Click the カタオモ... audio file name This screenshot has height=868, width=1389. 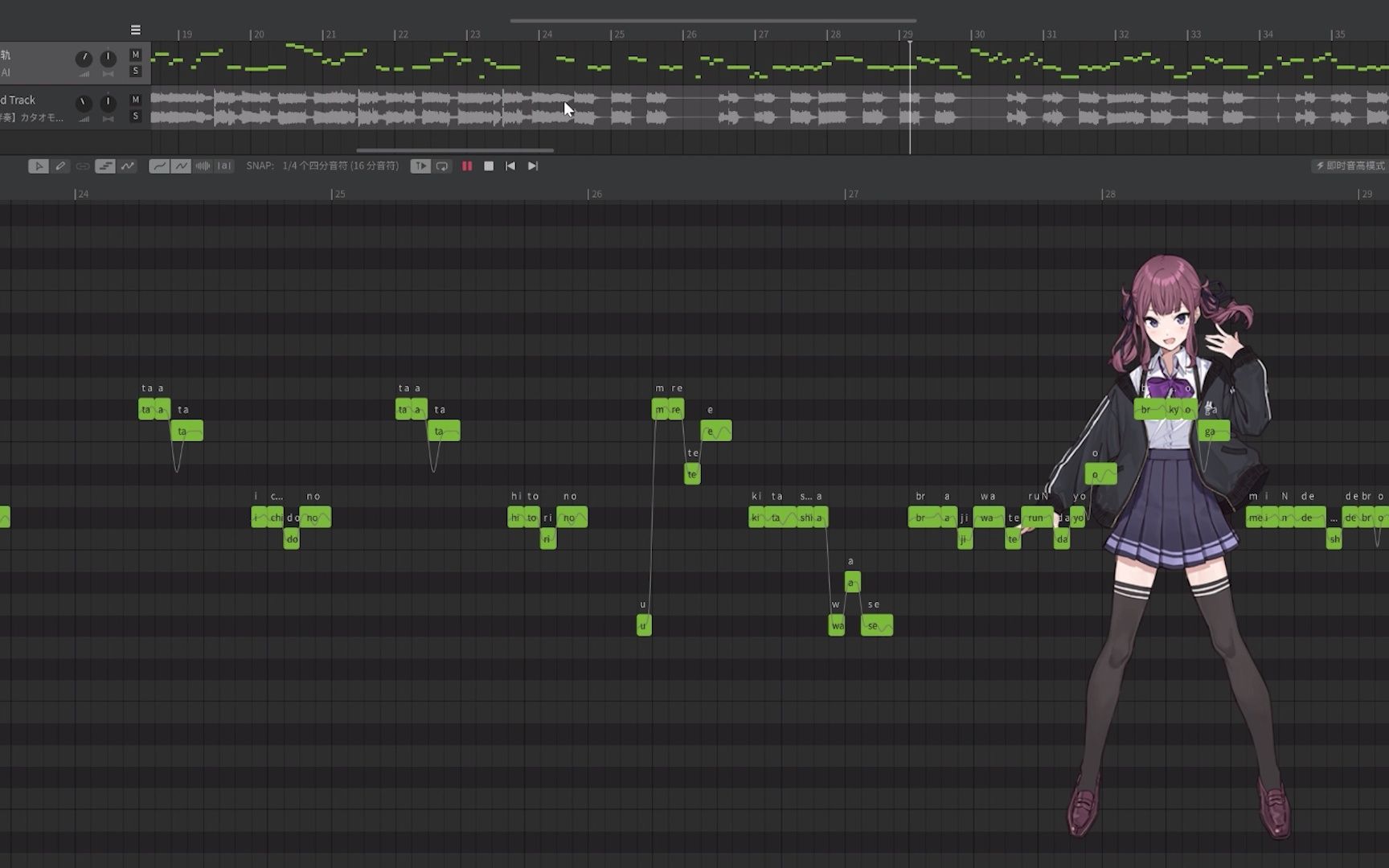32,117
